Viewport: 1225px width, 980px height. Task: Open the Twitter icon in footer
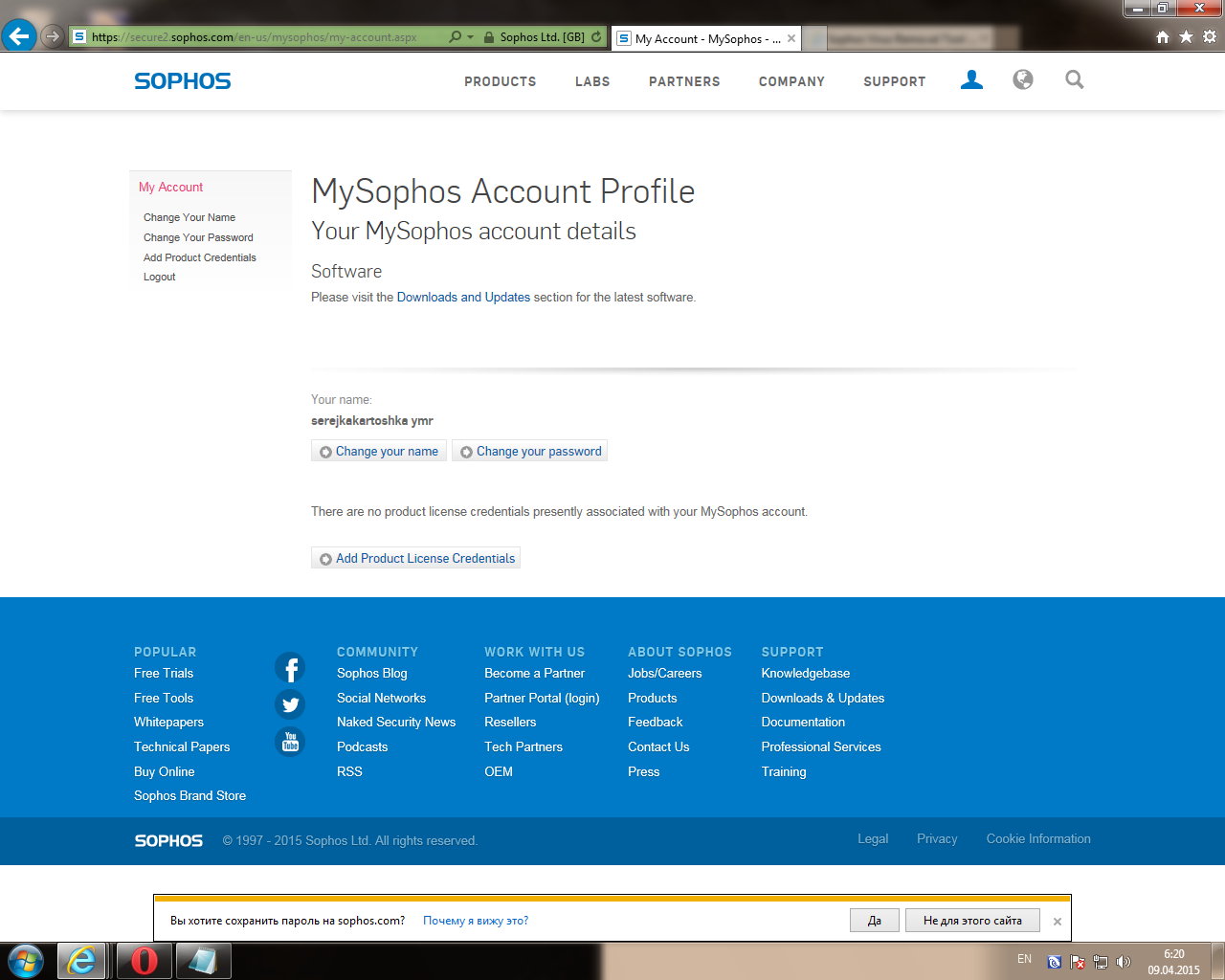(x=290, y=705)
